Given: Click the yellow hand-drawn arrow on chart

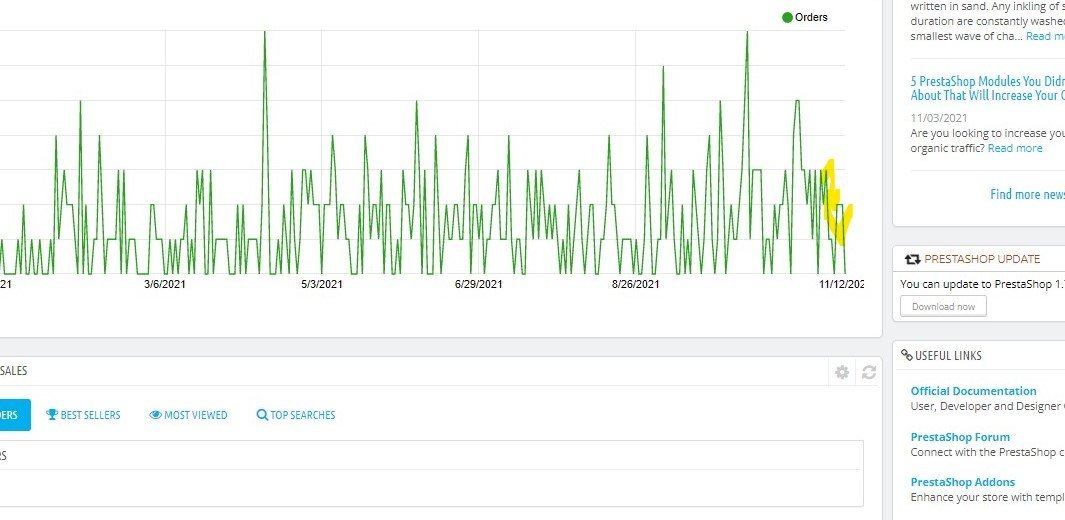Looking at the screenshot, I should (x=836, y=202).
